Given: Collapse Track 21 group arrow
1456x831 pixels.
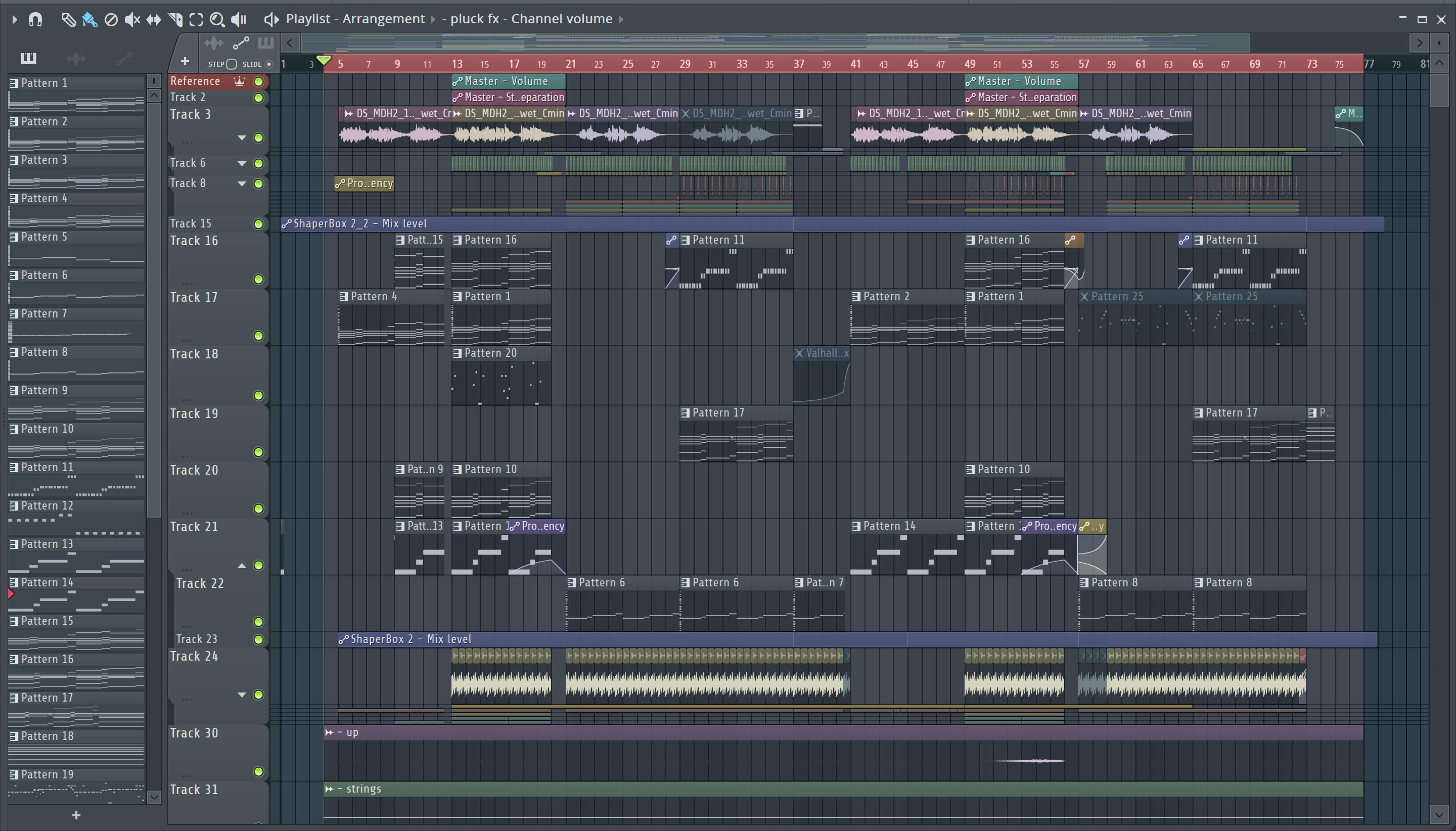Looking at the screenshot, I should pos(242,566).
